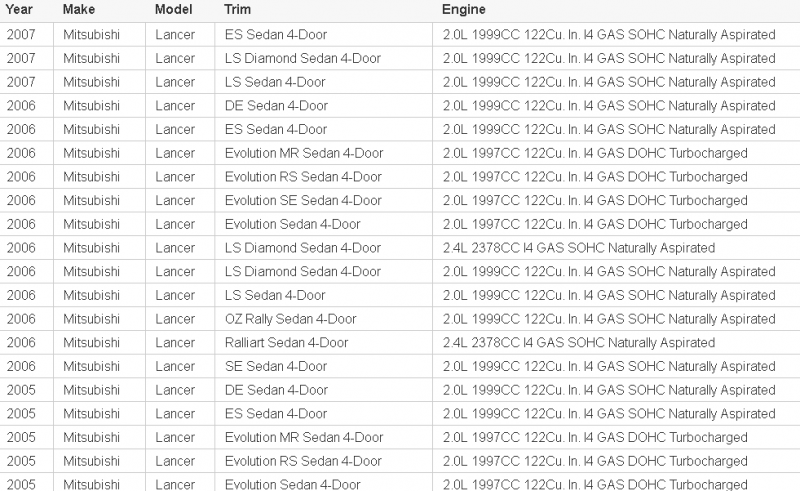Select the Engine column header

464,9
